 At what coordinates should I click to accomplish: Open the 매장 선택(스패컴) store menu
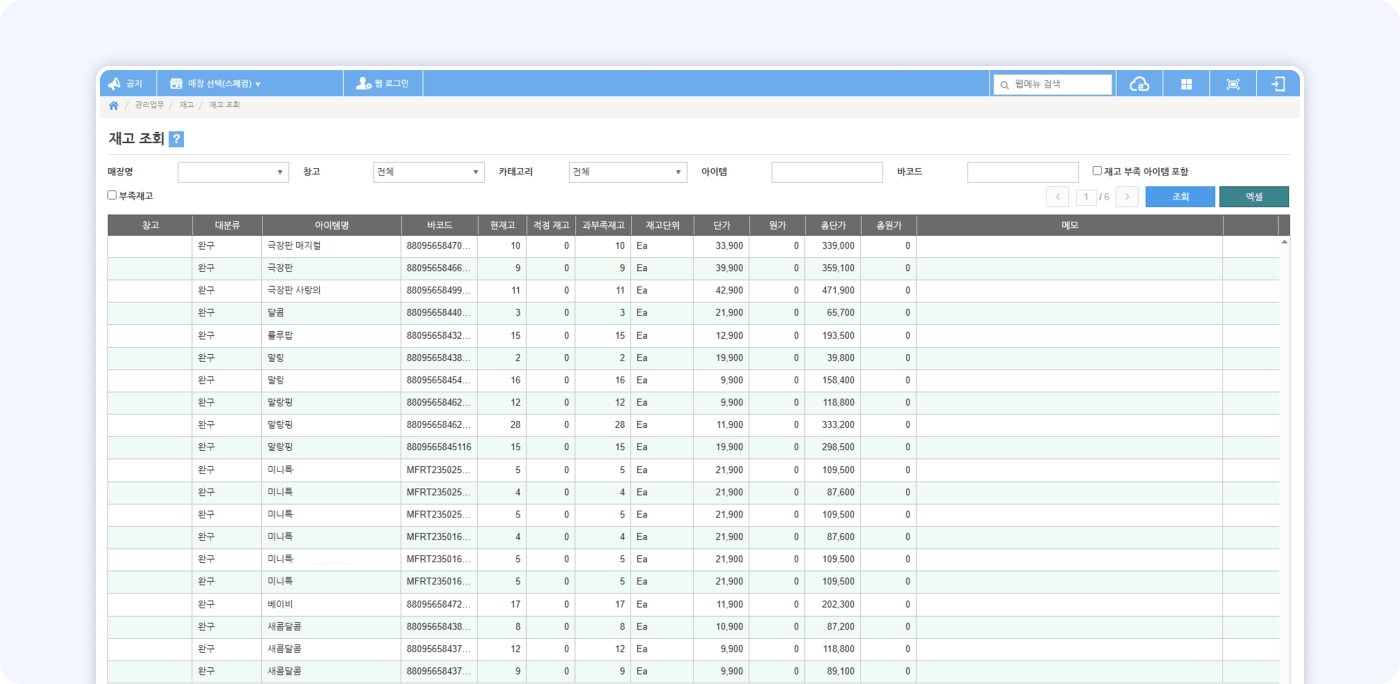click(215, 84)
